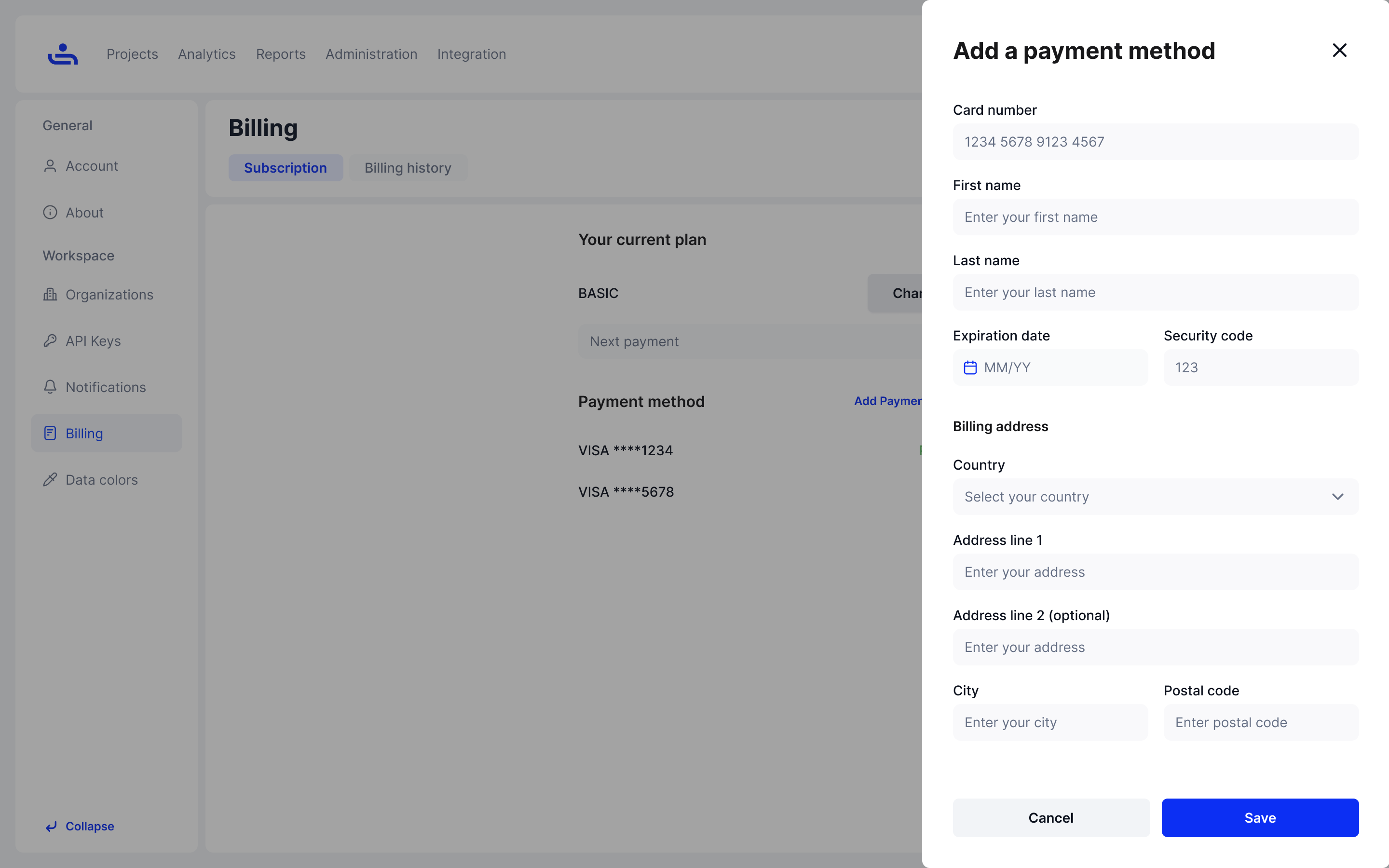The image size is (1389, 868).
Task: Click the Organizations building icon
Action: (50, 295)
